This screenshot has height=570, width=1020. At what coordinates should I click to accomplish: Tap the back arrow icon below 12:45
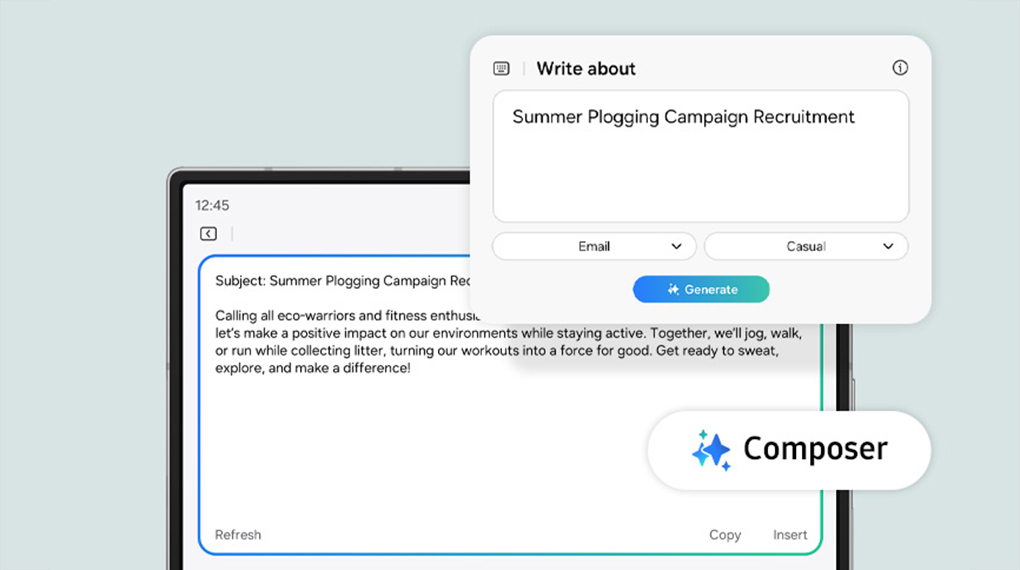208,234
